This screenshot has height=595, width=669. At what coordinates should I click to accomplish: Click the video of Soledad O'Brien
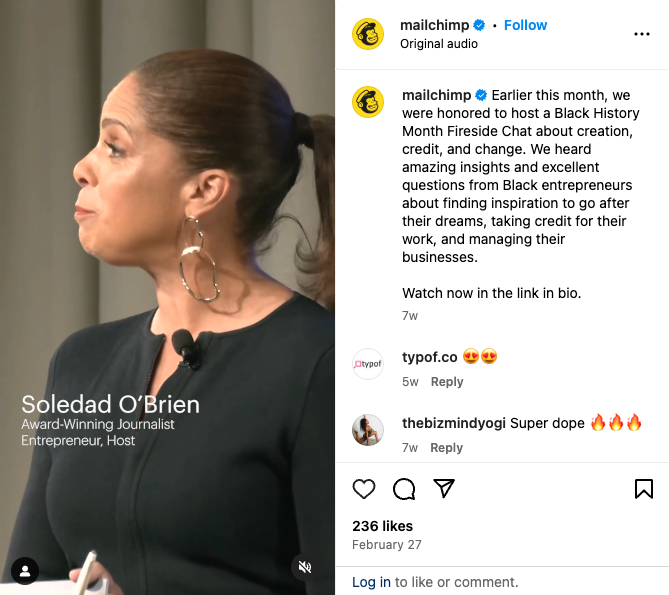point(167,297)
